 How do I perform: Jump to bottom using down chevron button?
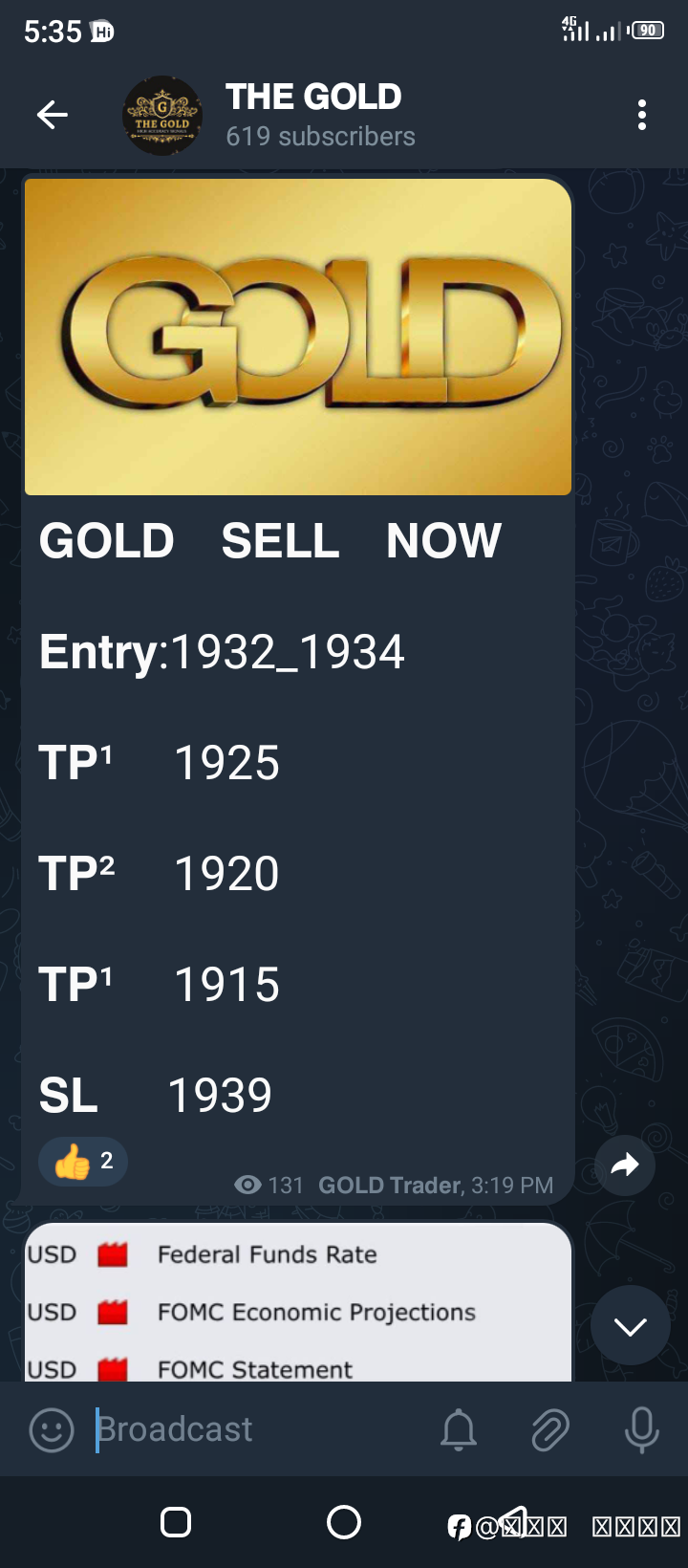tap(630, 1325)
